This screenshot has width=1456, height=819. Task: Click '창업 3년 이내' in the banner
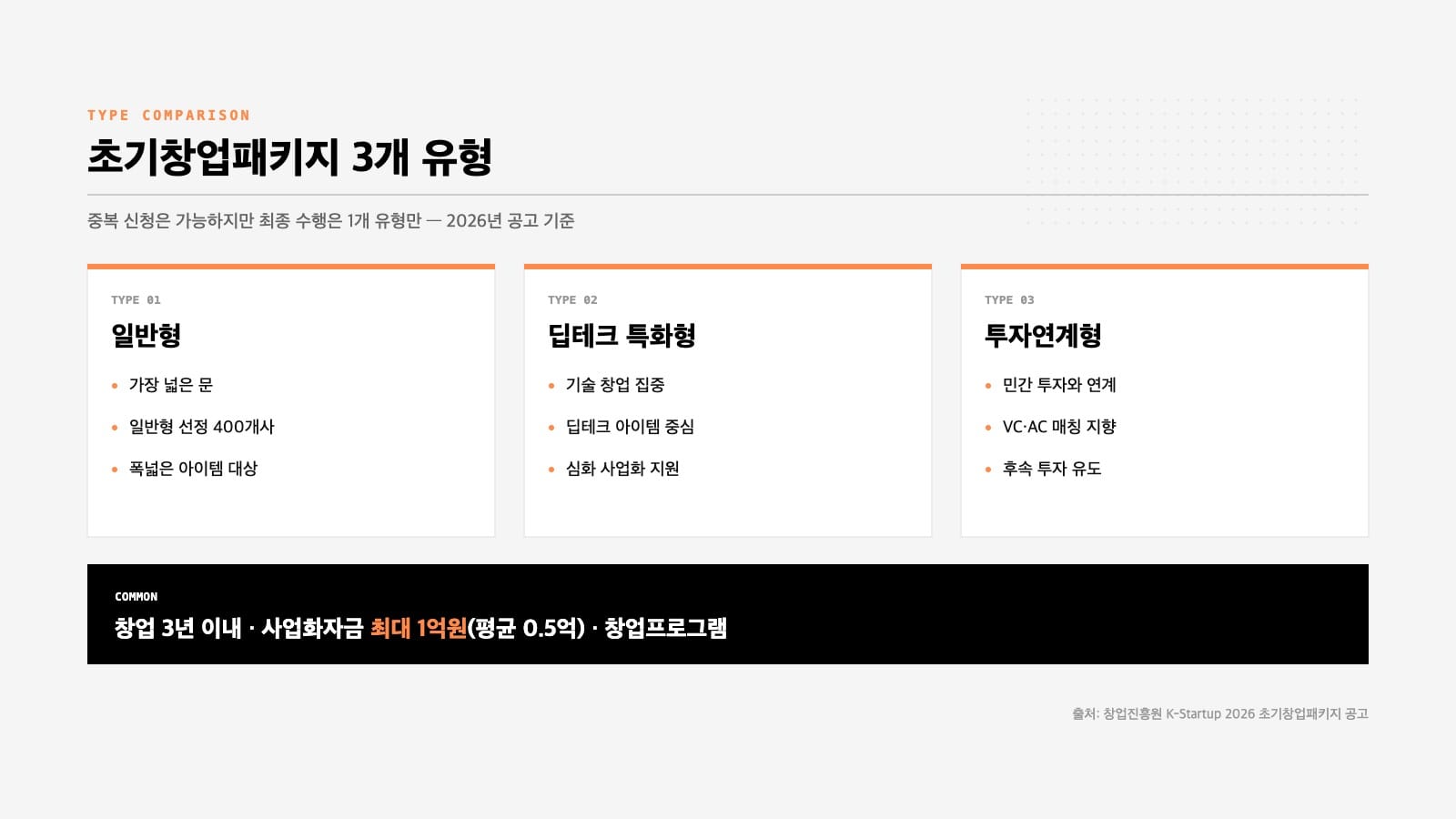[178, 628]
